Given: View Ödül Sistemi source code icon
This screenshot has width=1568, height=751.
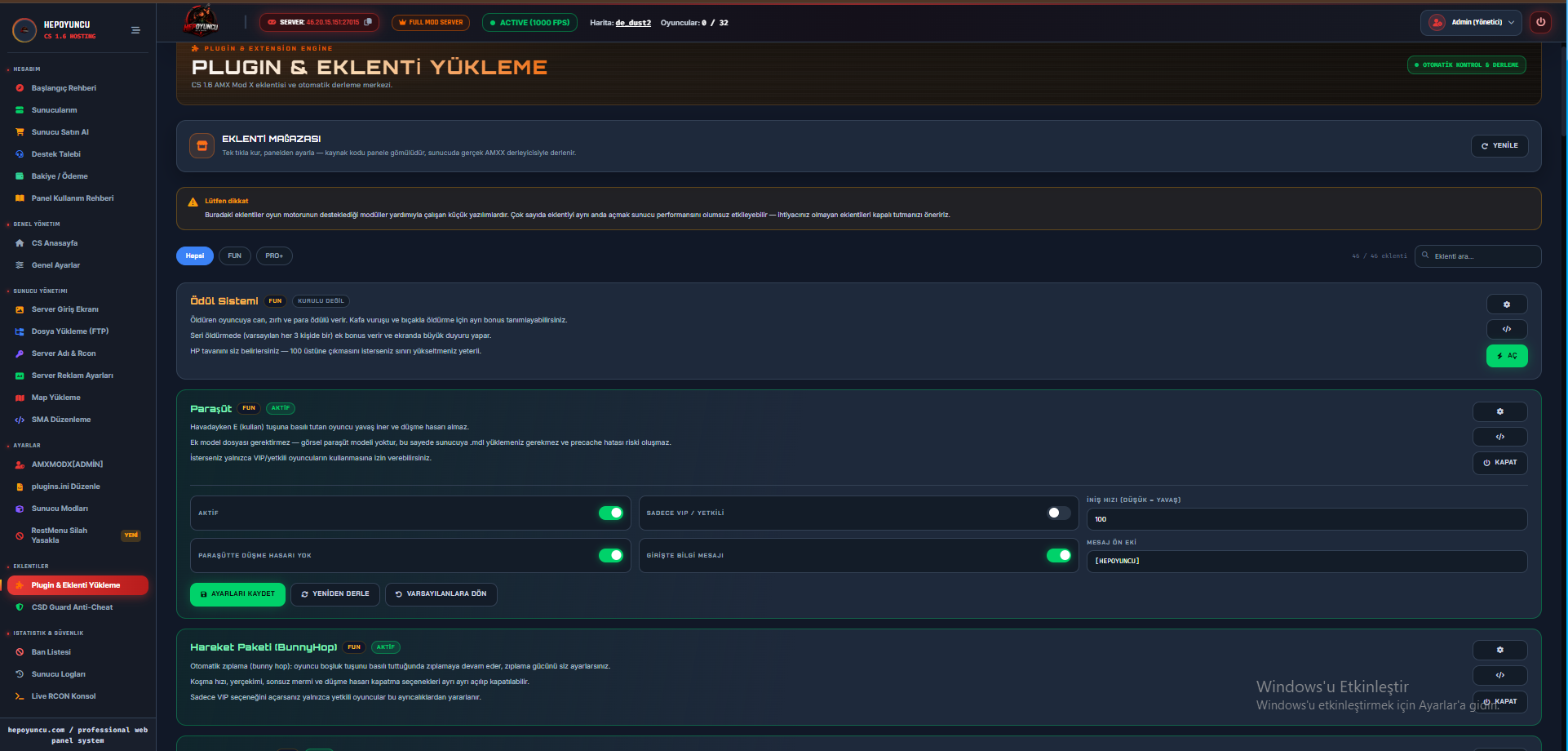Looking at the screenshot, I should pyautogui.click(x=1507, y=330).
